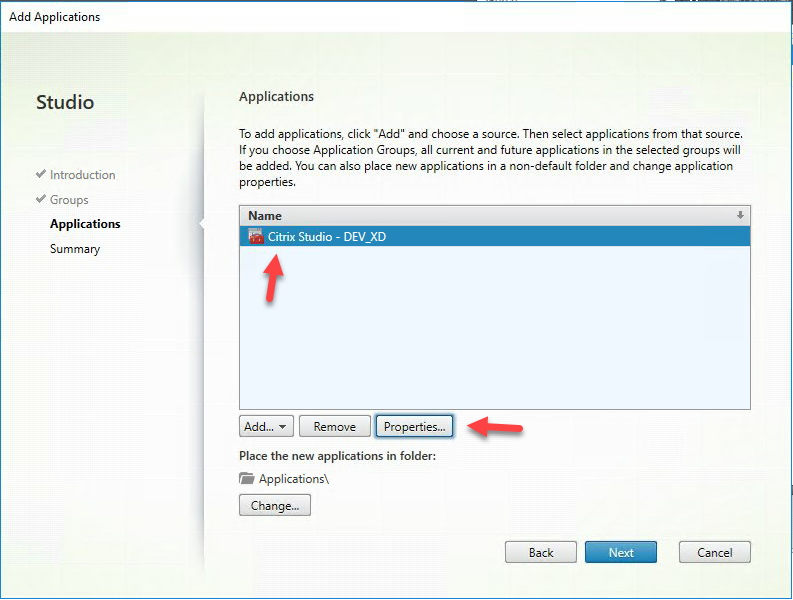Click the Remove button
Screen dimensions: 793x600
click(335, 426)
